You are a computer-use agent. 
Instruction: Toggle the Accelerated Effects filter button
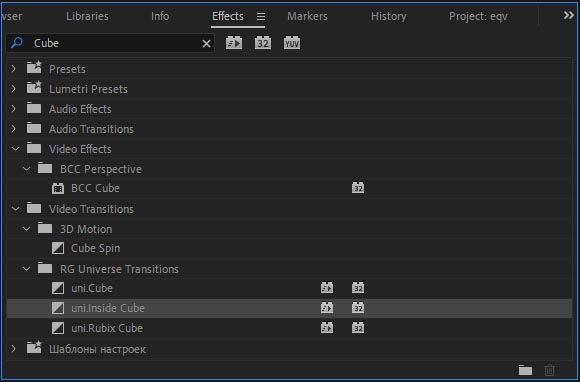(x=234, y=43)
